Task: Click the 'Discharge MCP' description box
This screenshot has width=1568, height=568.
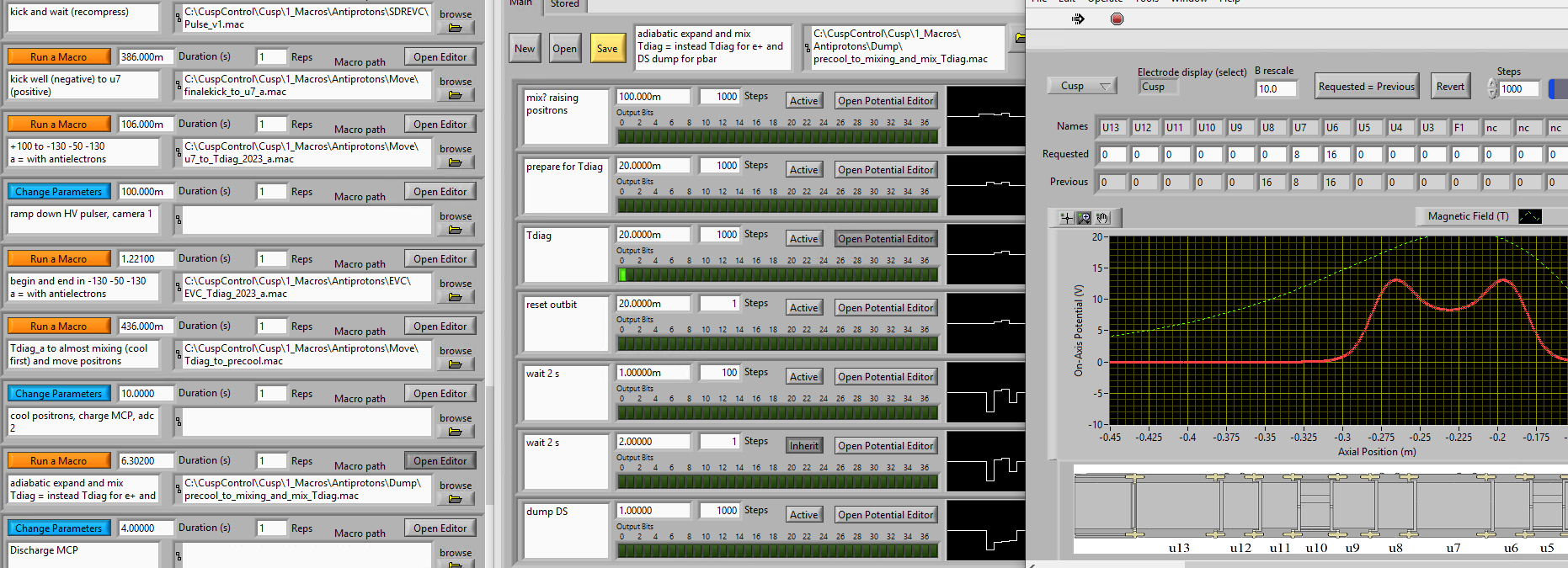Action: point(83,555)
